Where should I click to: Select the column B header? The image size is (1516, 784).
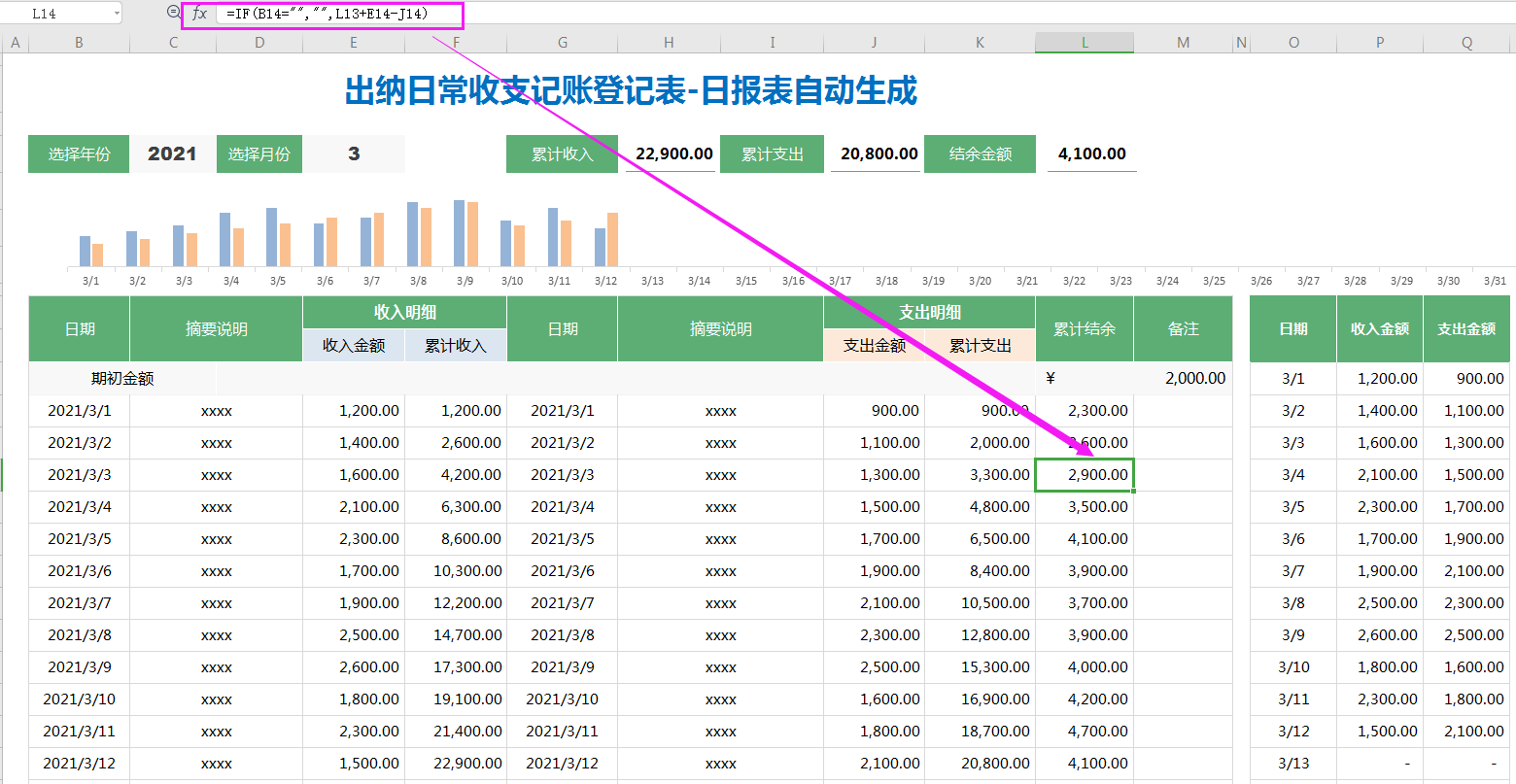click(x=79, y=43)
